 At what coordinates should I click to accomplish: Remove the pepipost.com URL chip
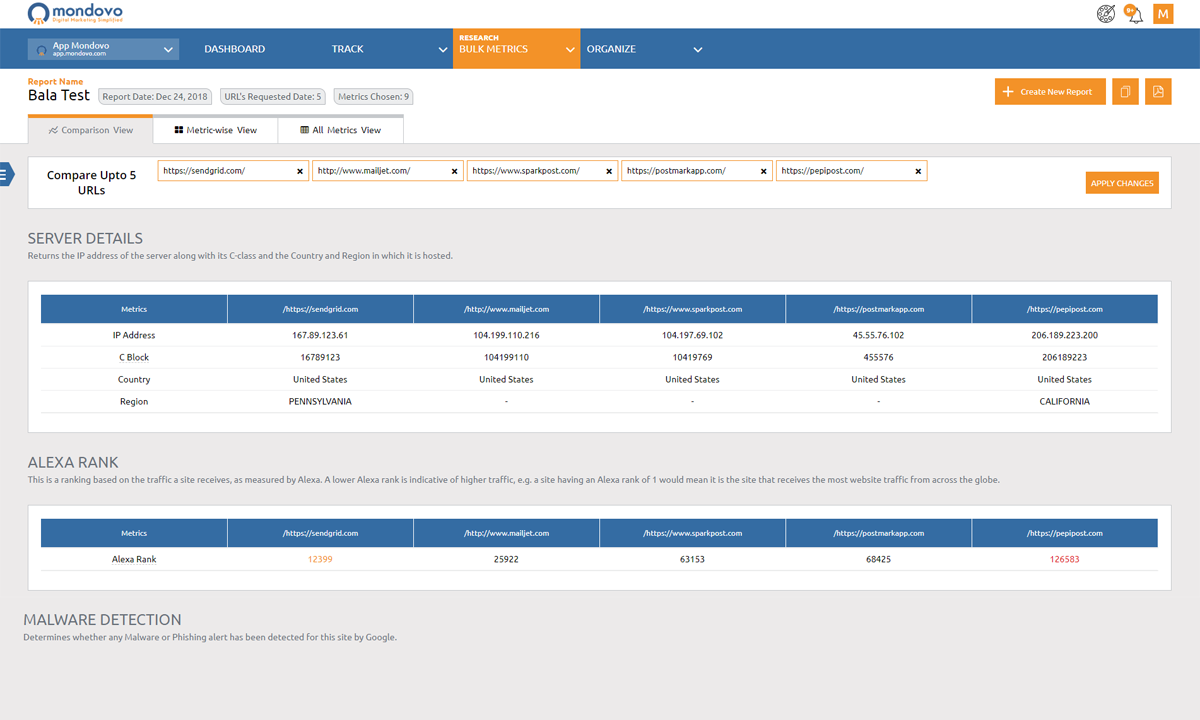[x=919, y=171]
